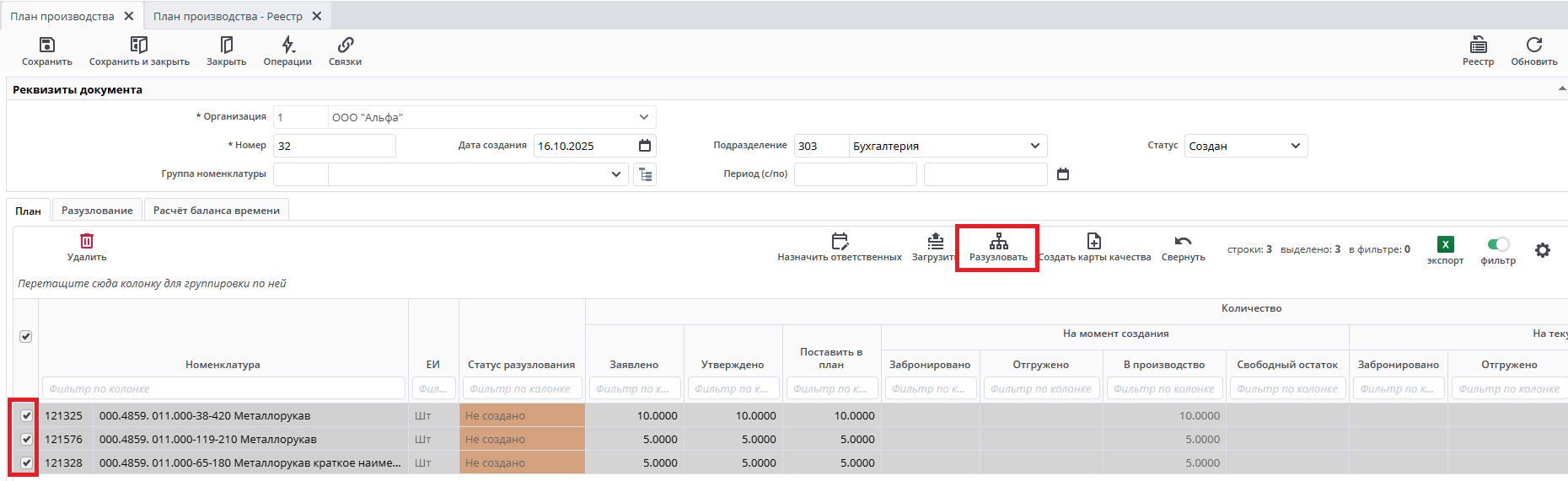This screenshot has height=481, width=1568.
Task: Open the Реестр registry icon
Action: [x=1478, y=45]
